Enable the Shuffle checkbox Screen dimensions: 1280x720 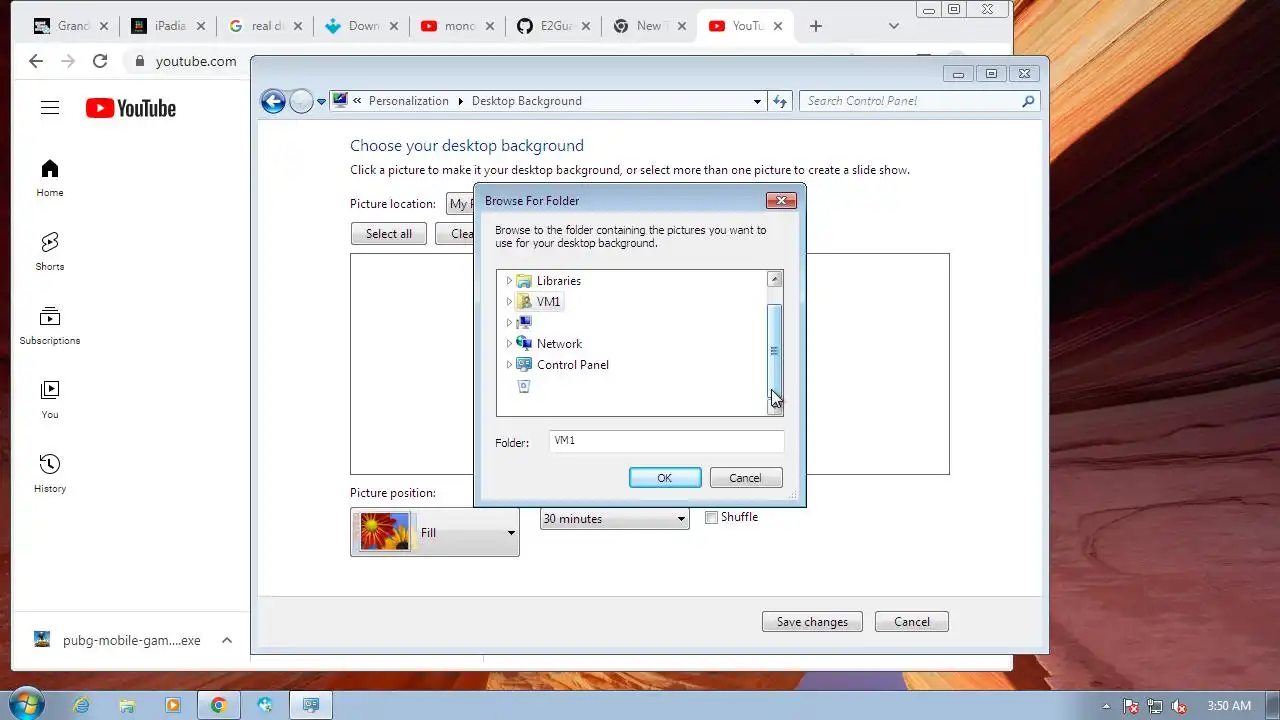coord(712,517)
